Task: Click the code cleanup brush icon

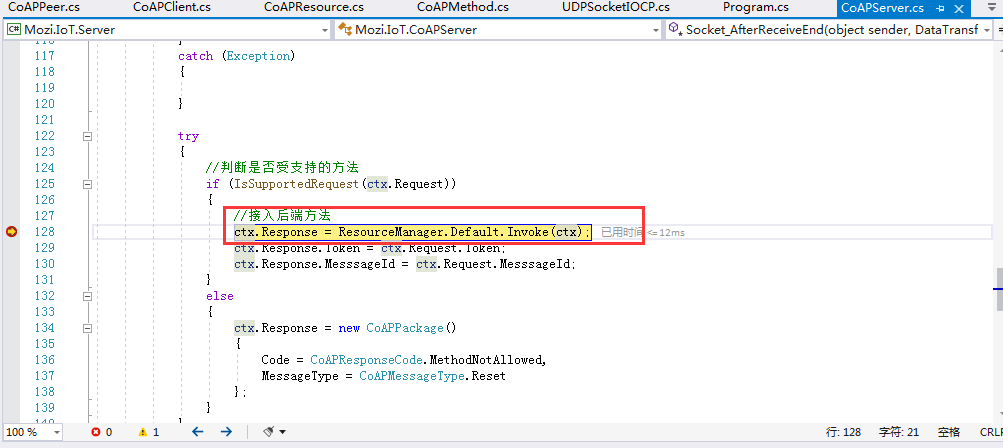Action: (x=269, y=432)
